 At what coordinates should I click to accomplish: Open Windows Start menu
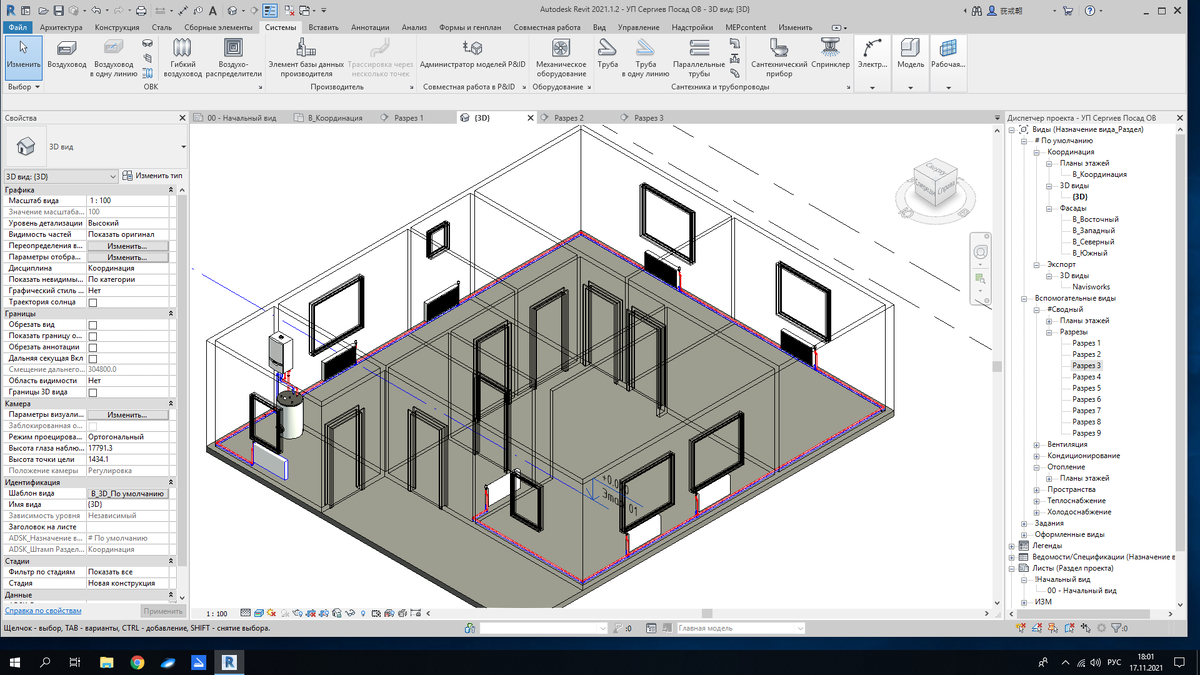[15, 662]
